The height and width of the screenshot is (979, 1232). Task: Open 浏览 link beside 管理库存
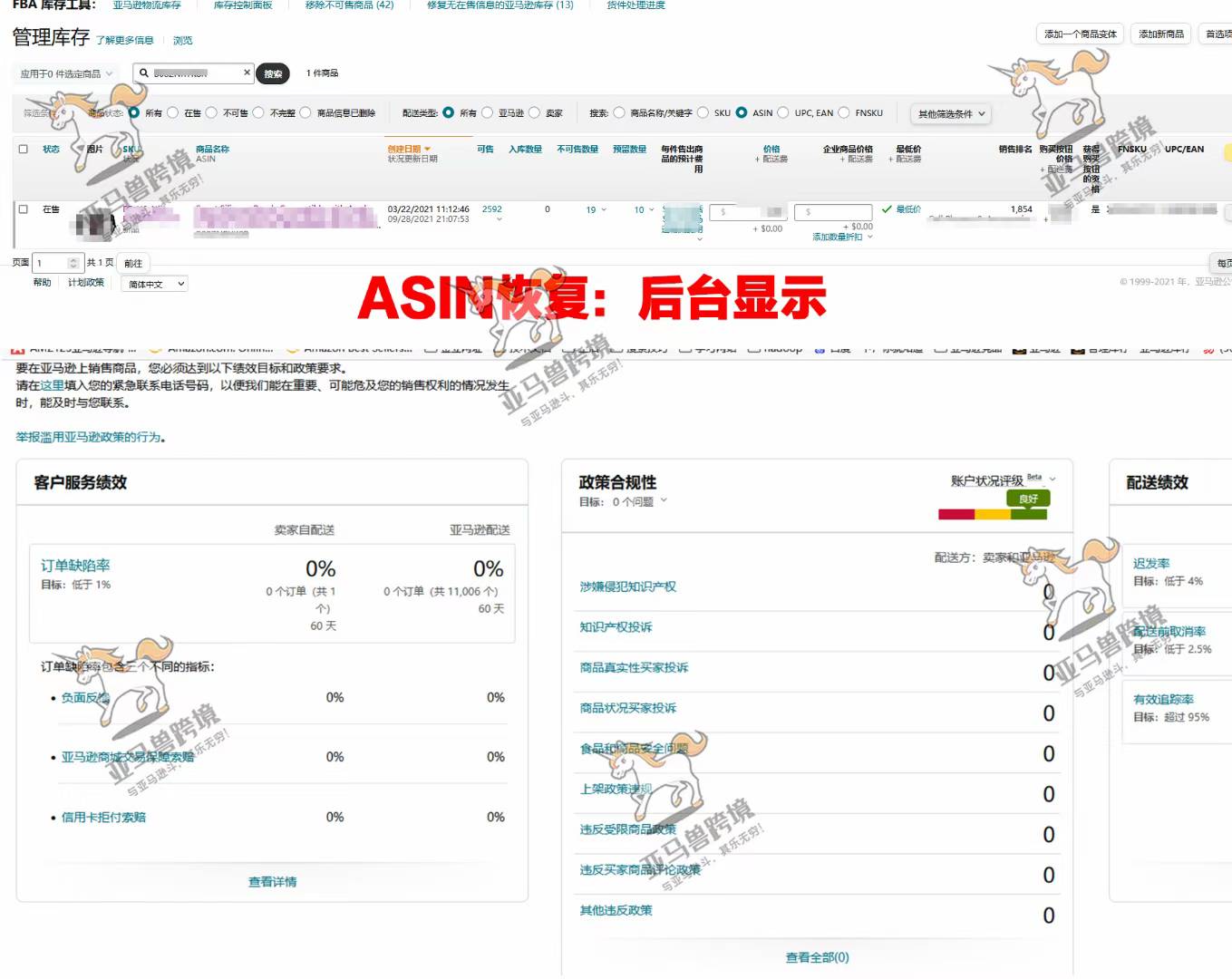click(x=182, y=41)
